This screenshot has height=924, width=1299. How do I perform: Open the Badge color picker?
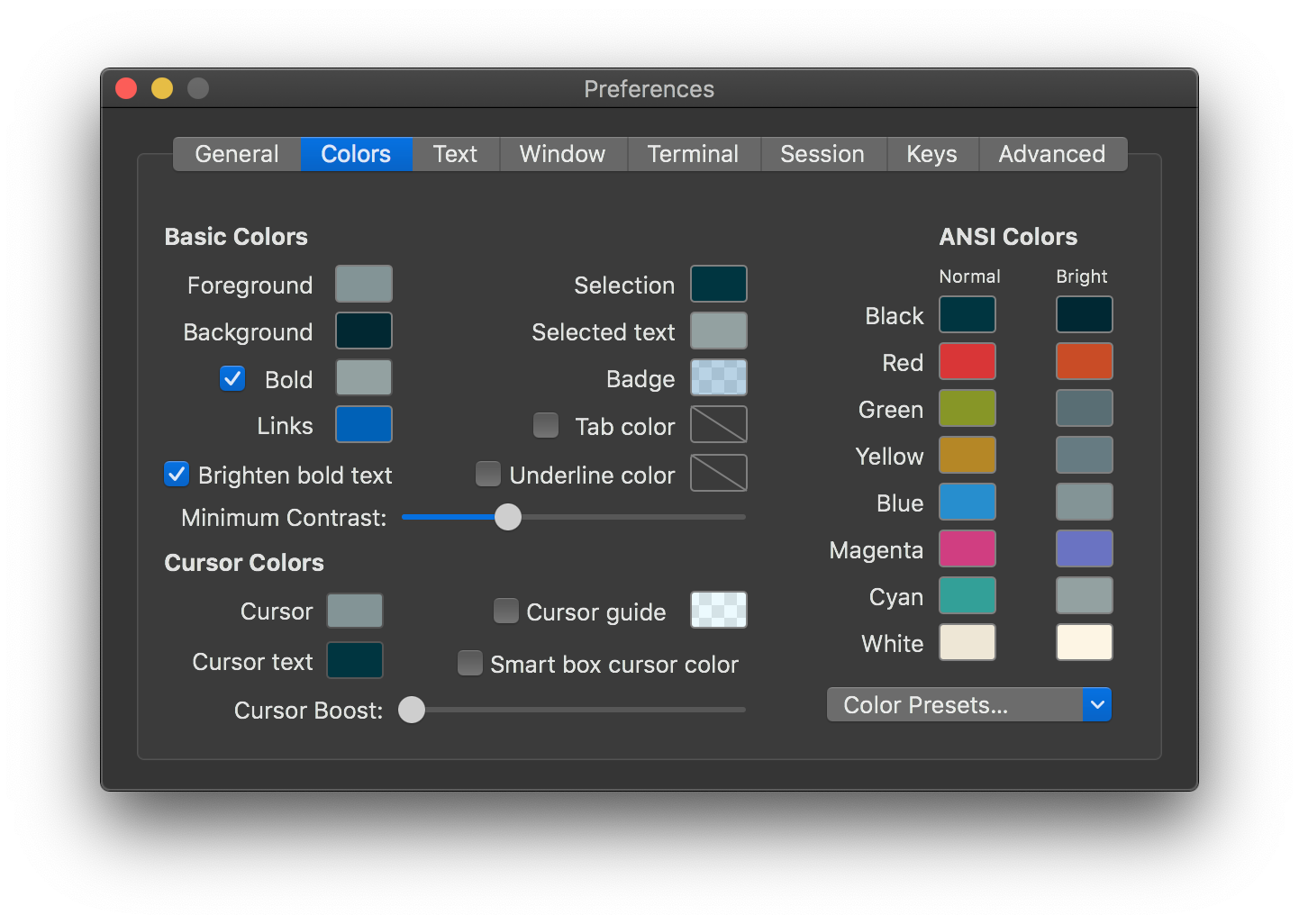[718, 377]
